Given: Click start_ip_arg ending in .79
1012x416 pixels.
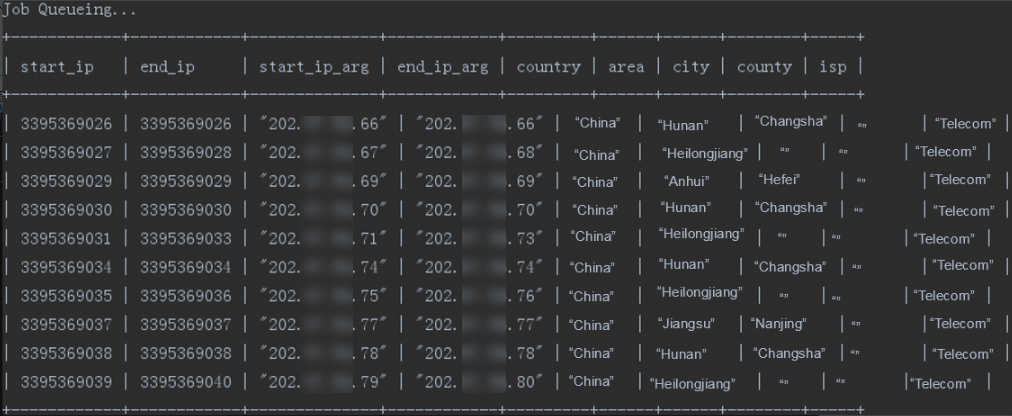Looking at the screenshot, I should pos(323,382).
